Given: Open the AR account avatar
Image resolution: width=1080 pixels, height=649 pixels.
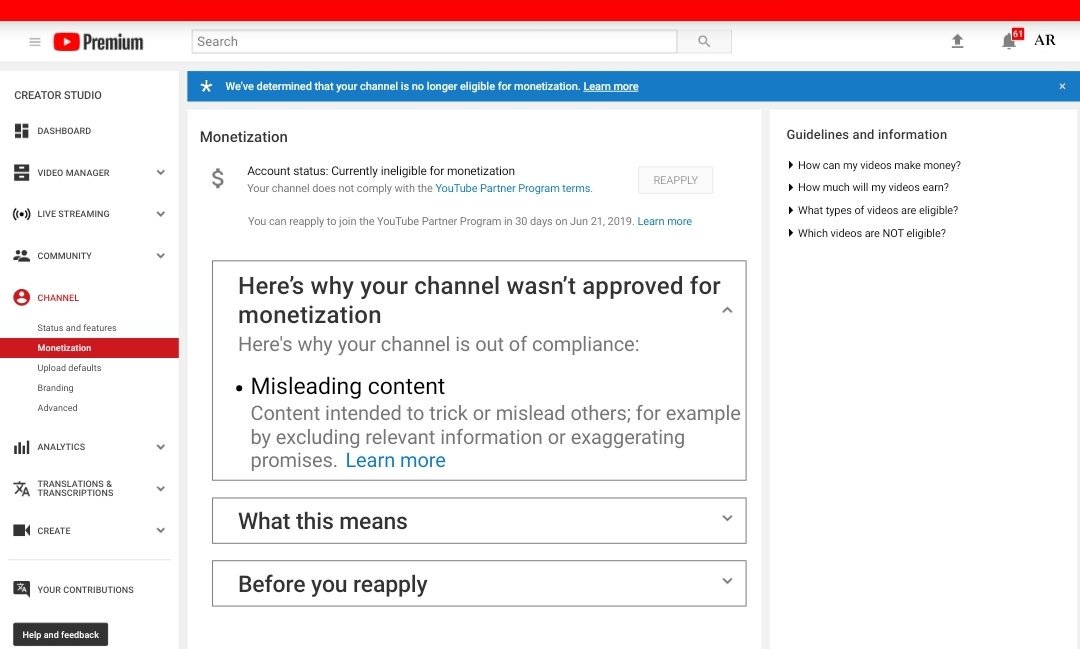Looking at the screenshot, I should (x=1045, y=40).
